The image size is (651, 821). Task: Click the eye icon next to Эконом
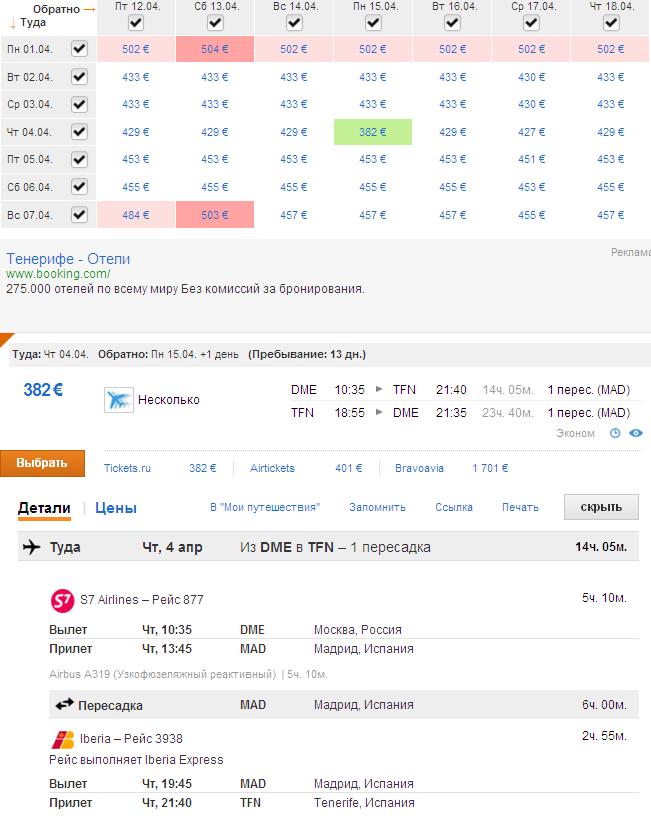pos(636,433)
